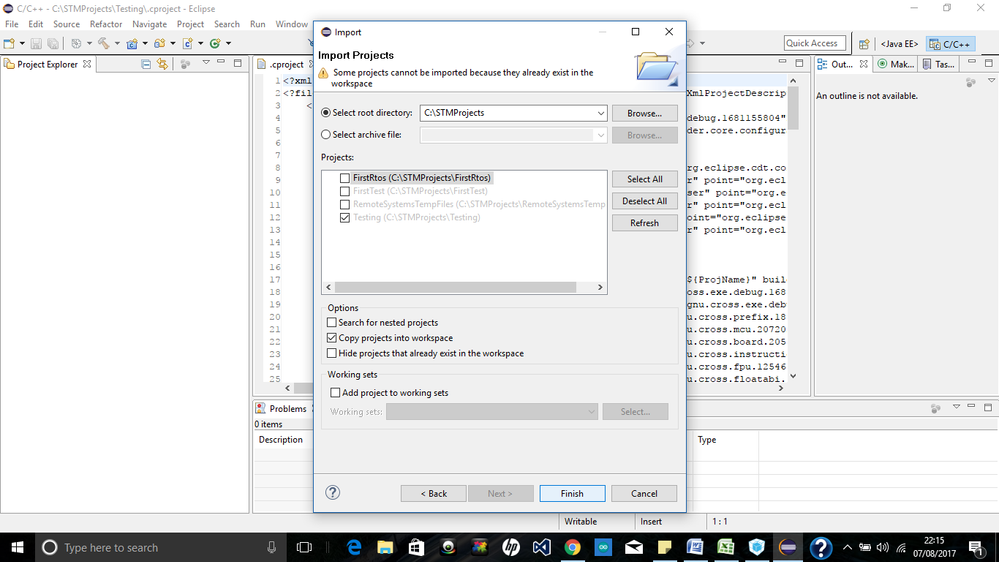
Task: Click Browse for root directory
Action: (644, 113)
